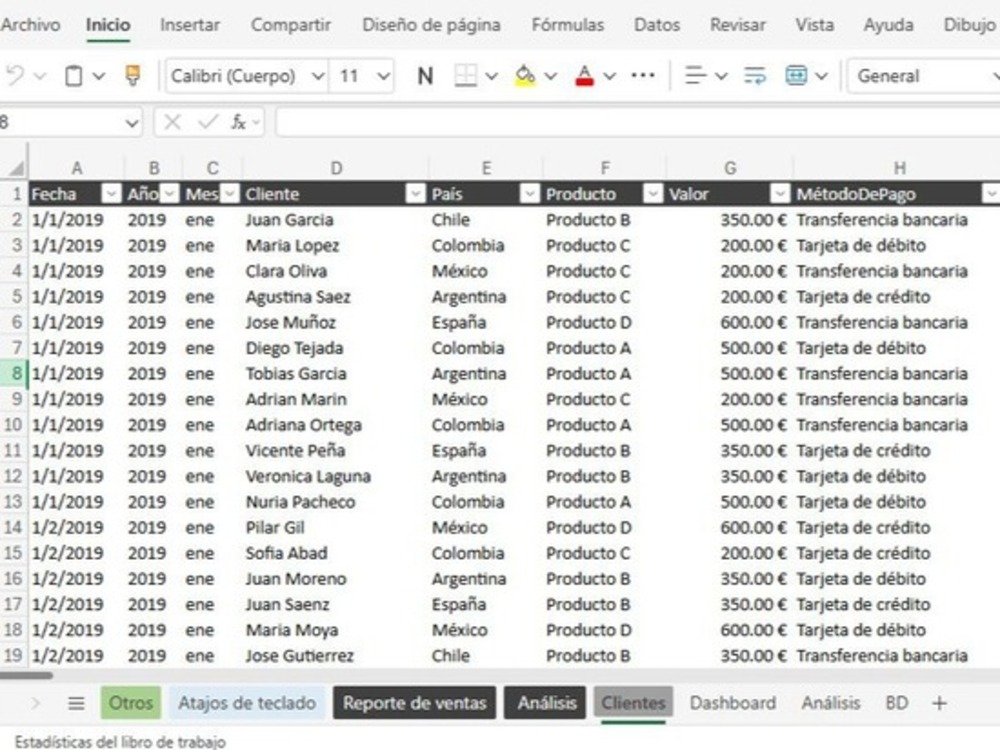Click the select-all corner triangle
1000x750 pixels.
click(x=15, y=167)
